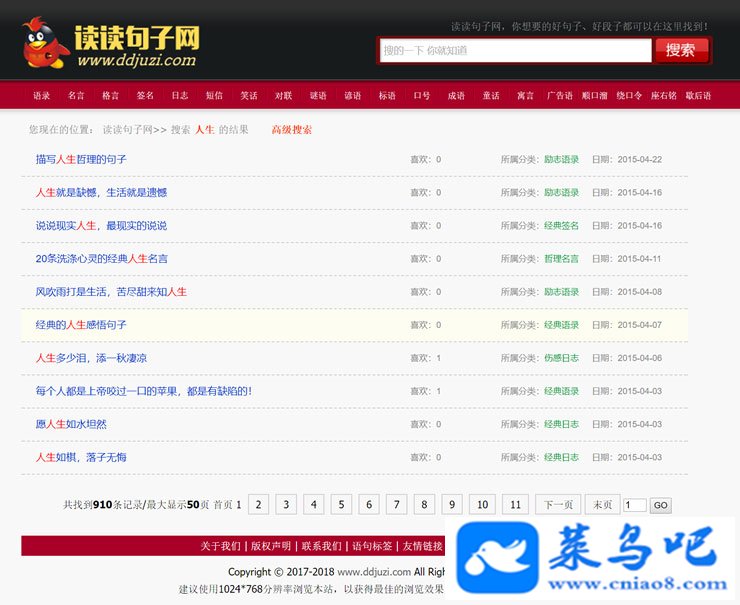Open result 经典的人生感悟句子

click(x=81, y=325)
